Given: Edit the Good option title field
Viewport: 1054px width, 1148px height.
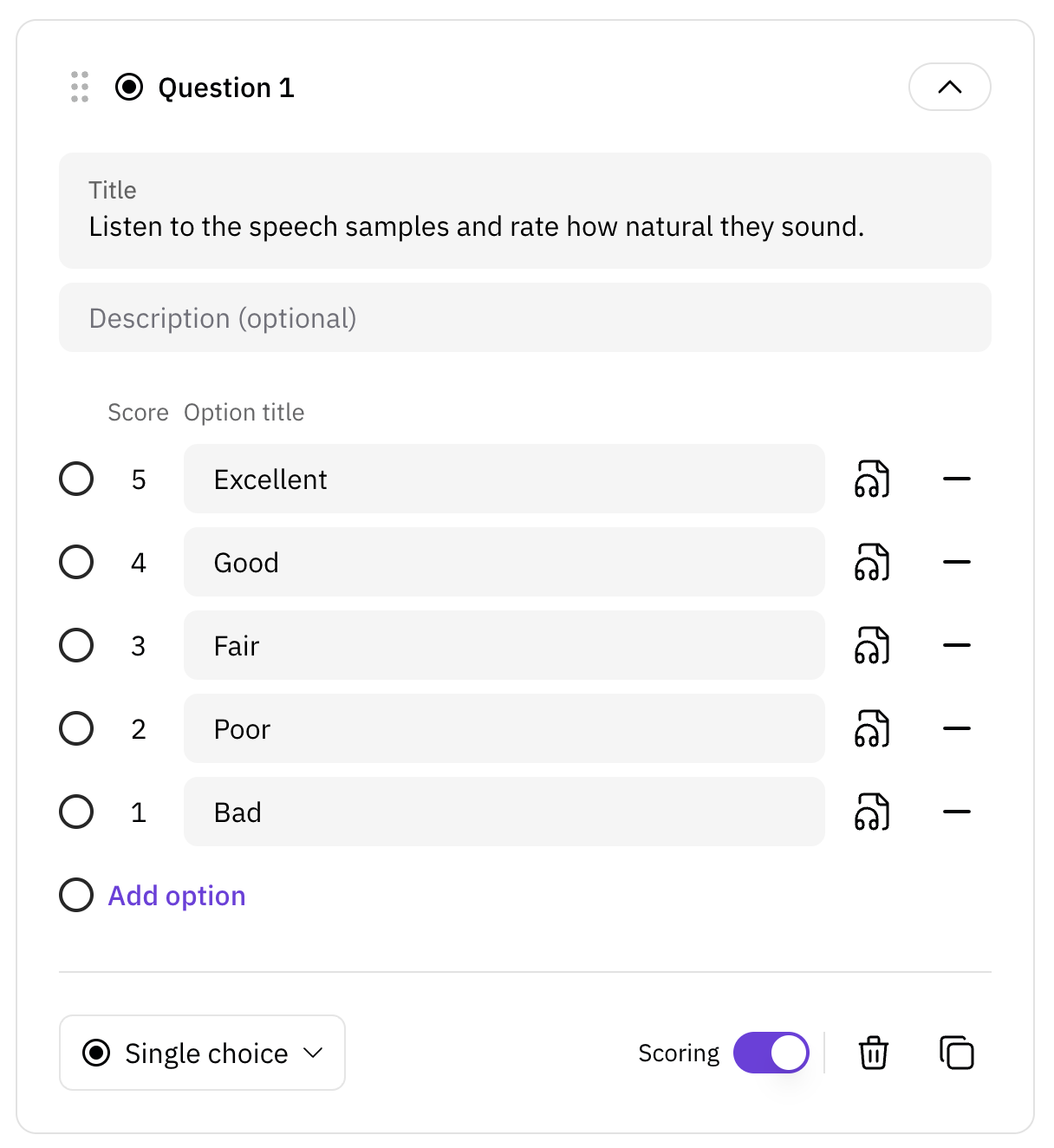Looking at the screenshot, I should coord(504,562).
